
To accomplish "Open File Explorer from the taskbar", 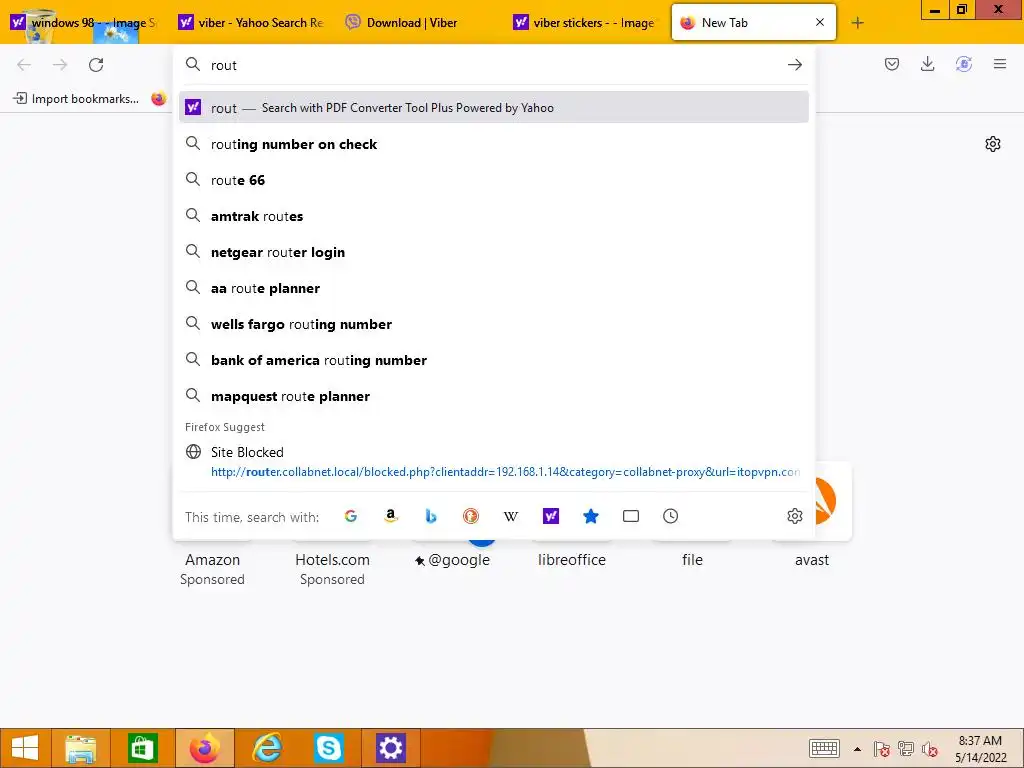I will coord(81,748).
